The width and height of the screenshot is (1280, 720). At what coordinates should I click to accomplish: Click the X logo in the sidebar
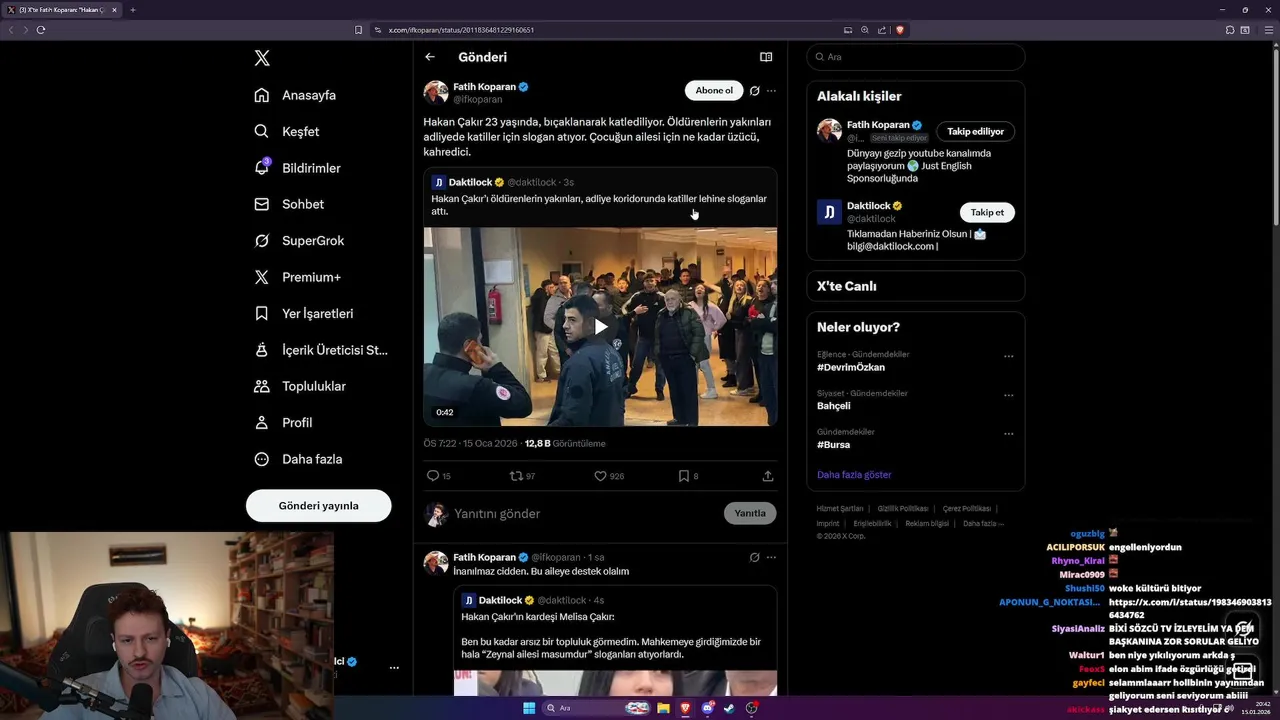tap(262, 58)
